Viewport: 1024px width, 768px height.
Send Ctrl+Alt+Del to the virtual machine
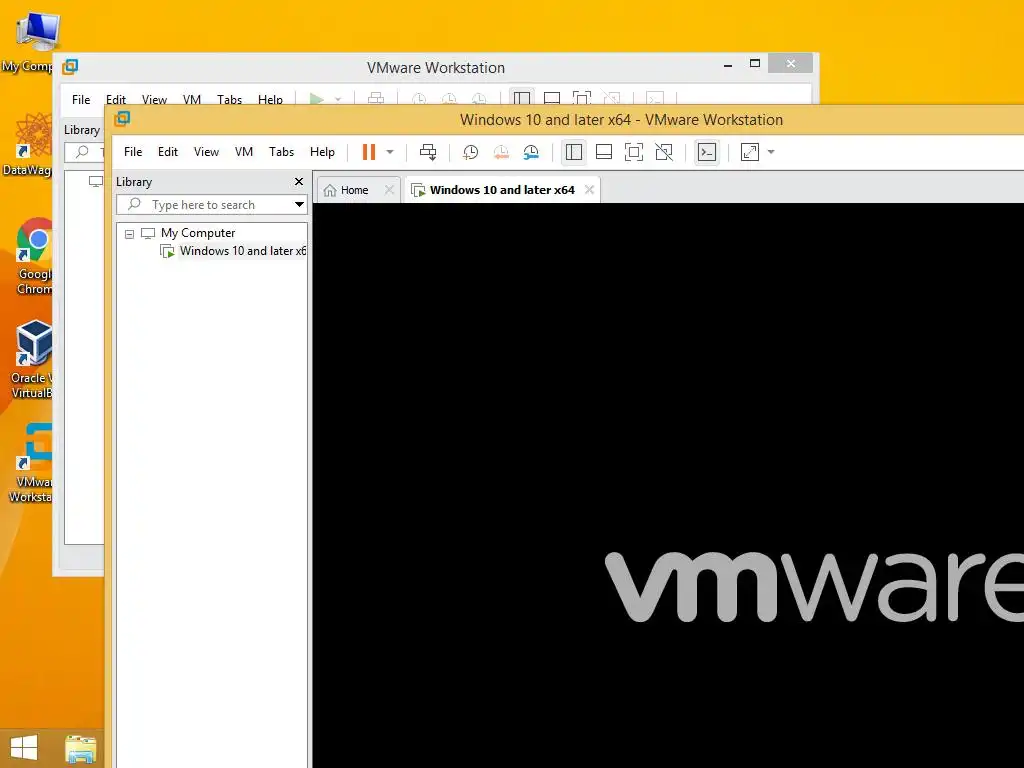[x=428, y=152]
